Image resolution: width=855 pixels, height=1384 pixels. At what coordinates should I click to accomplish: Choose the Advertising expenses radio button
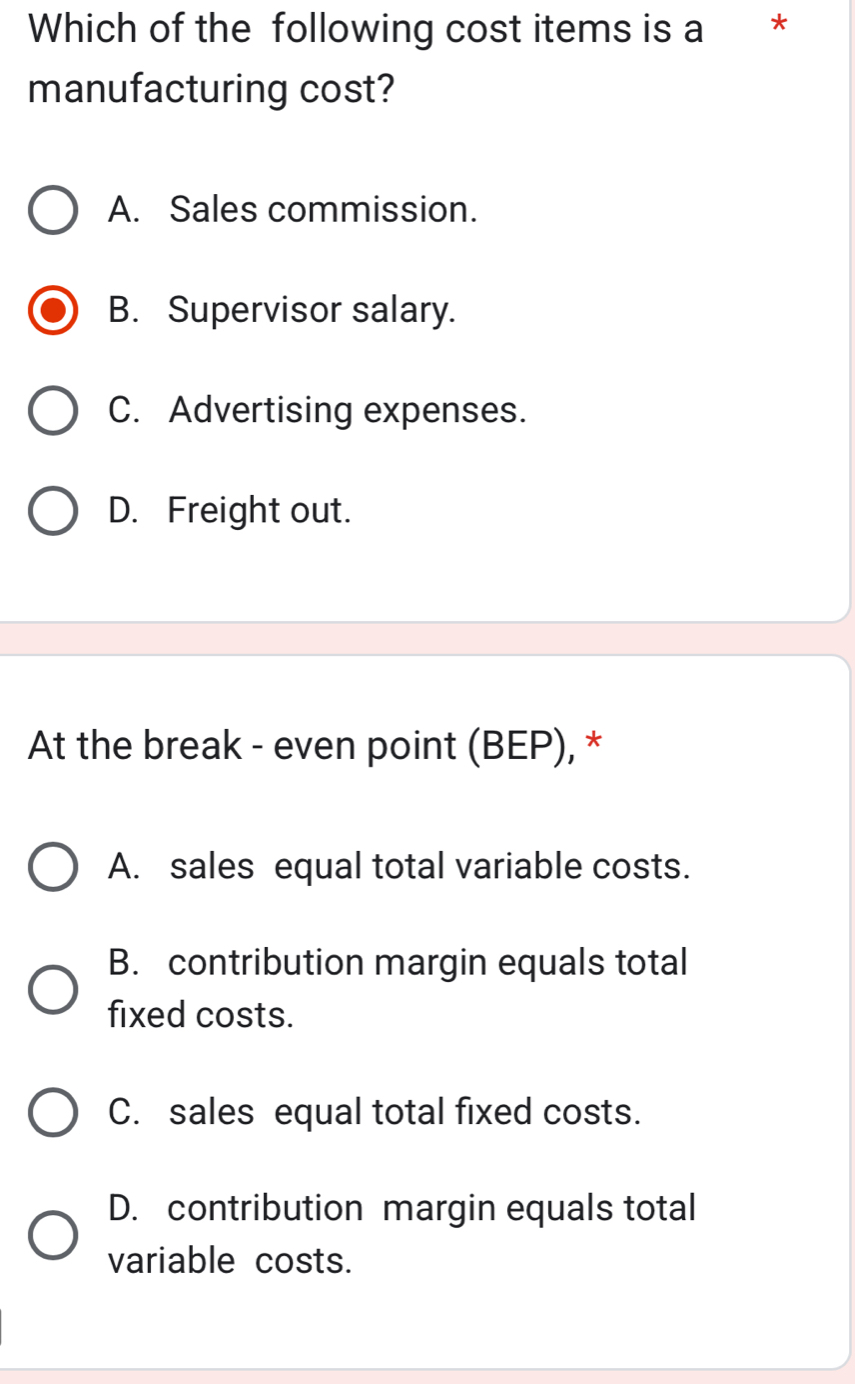tap(53, 411)
